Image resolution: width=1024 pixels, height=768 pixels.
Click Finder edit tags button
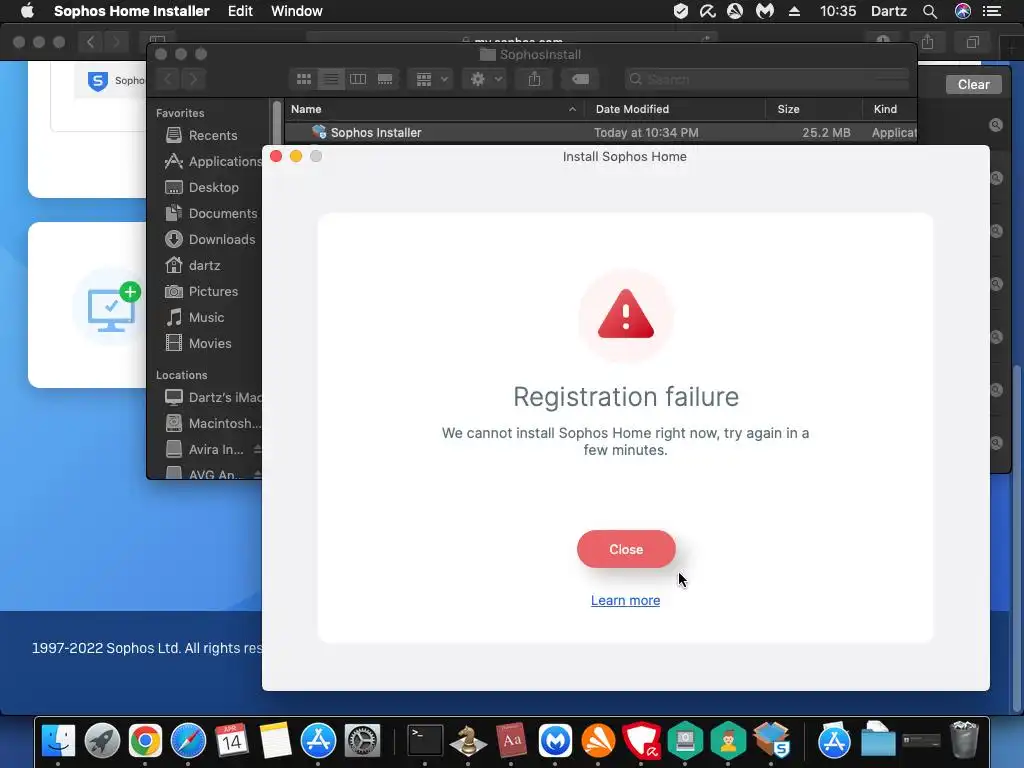580,79
